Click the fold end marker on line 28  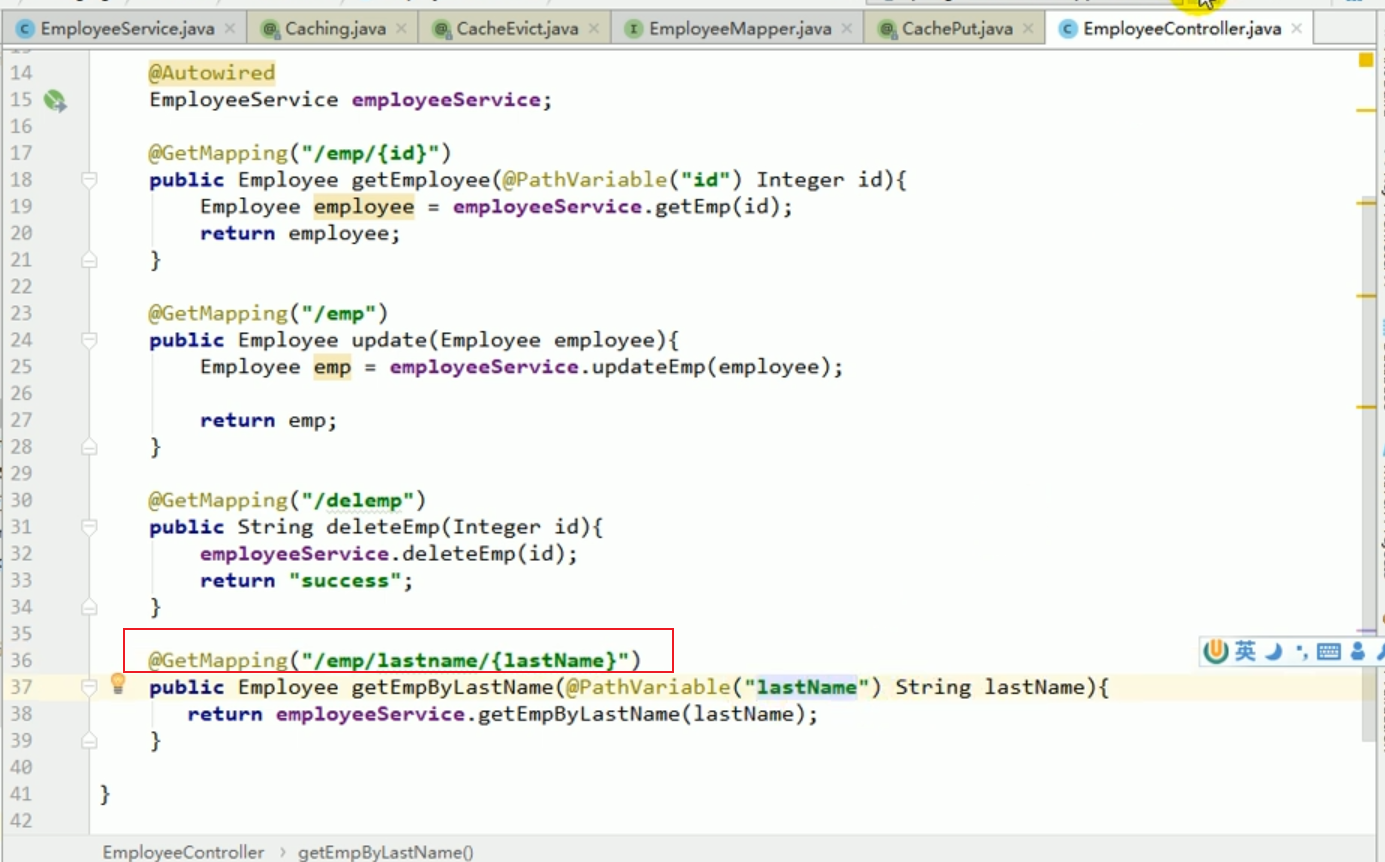click(x=89, y=447)
